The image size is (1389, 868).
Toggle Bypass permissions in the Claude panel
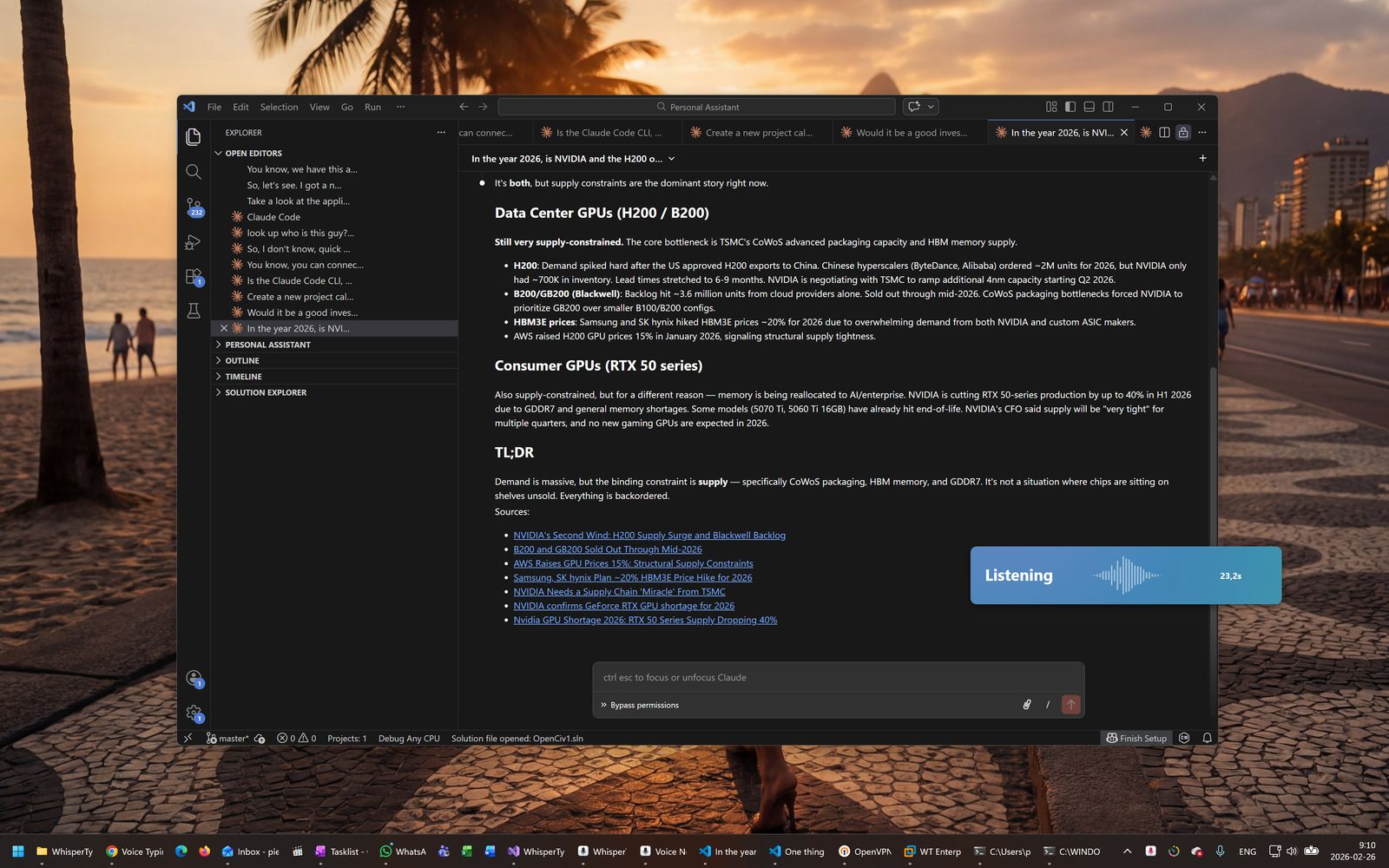pyautogui.click(x=643, y=705)
